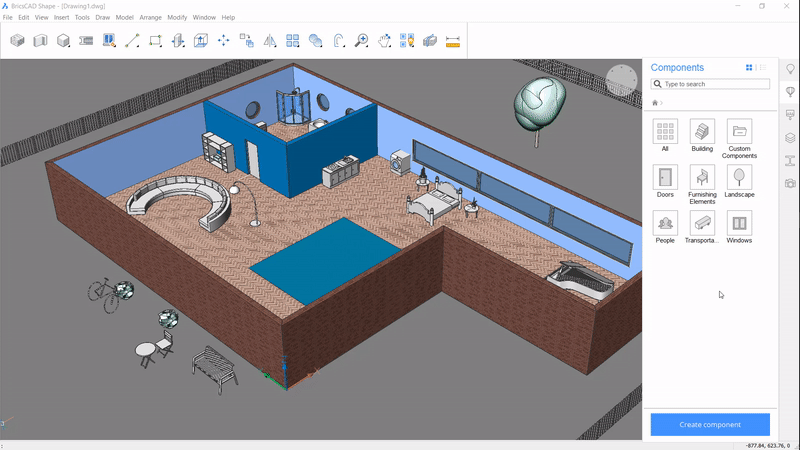Select the wall drawing tool
This screenshot has height=450, width=800.
coord(40,40)
